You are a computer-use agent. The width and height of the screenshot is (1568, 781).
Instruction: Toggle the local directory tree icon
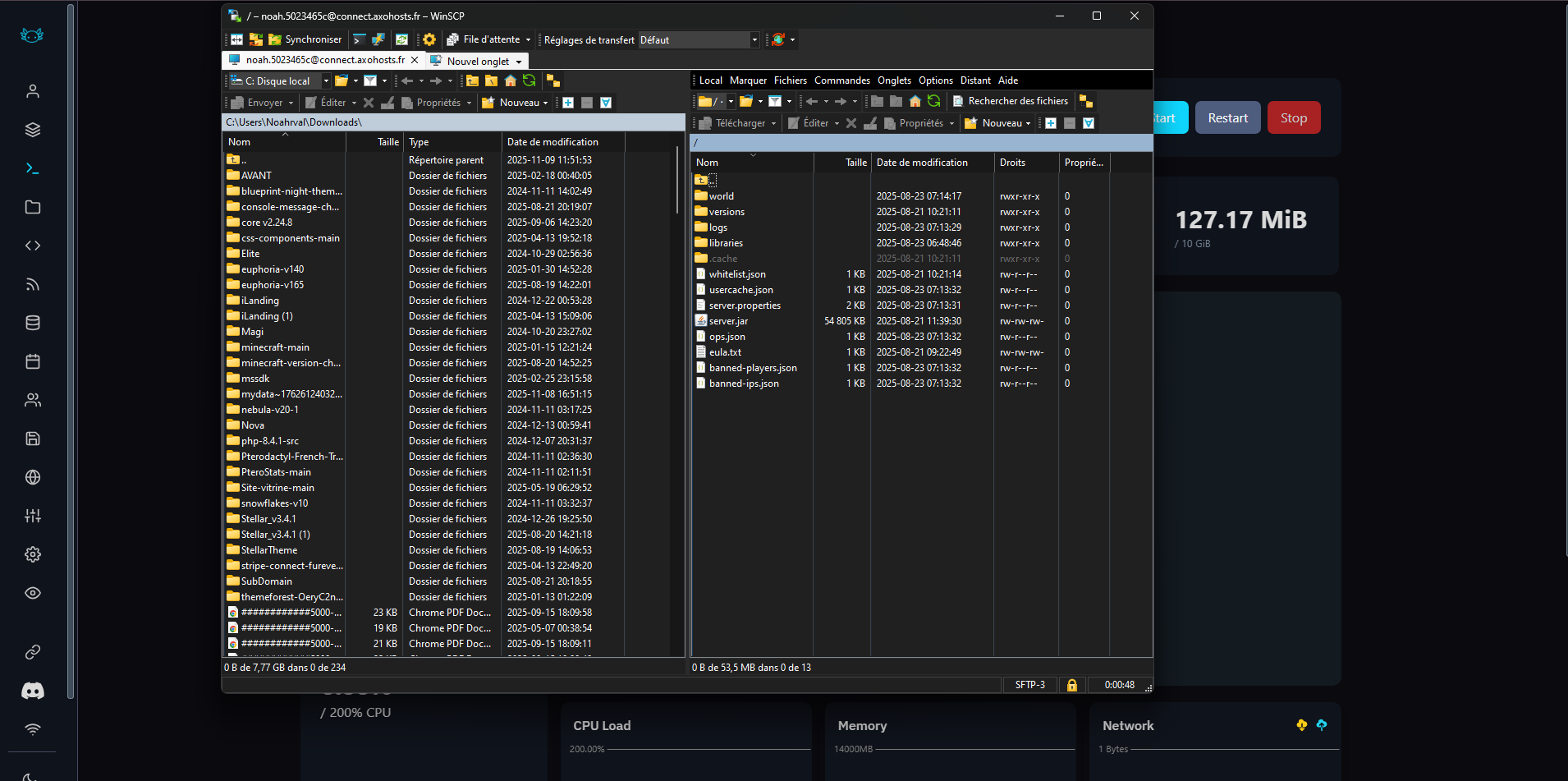click(x=553, y=80)
